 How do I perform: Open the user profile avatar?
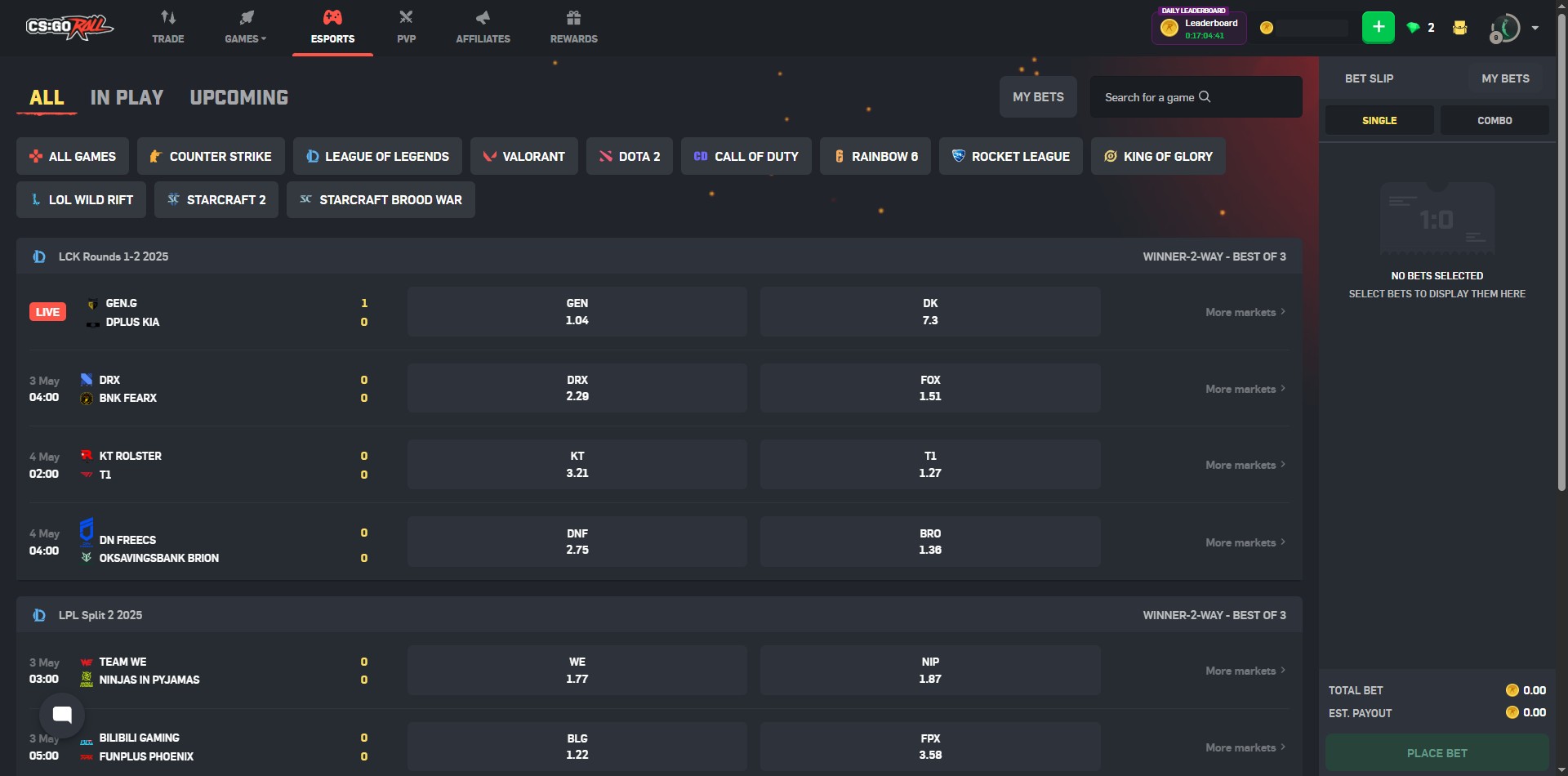pos(1505,28)
